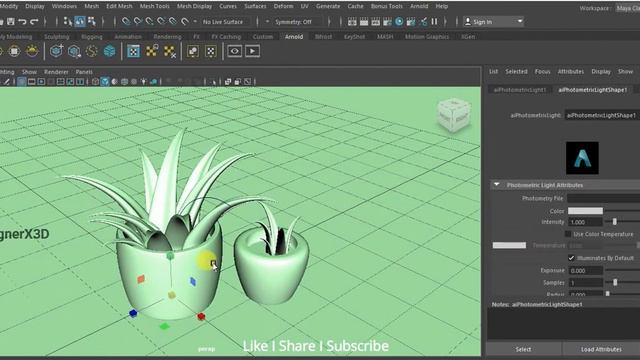Click the Arnold mesh light icon
This screenshot has width=640, height=360.
point(14,51)
